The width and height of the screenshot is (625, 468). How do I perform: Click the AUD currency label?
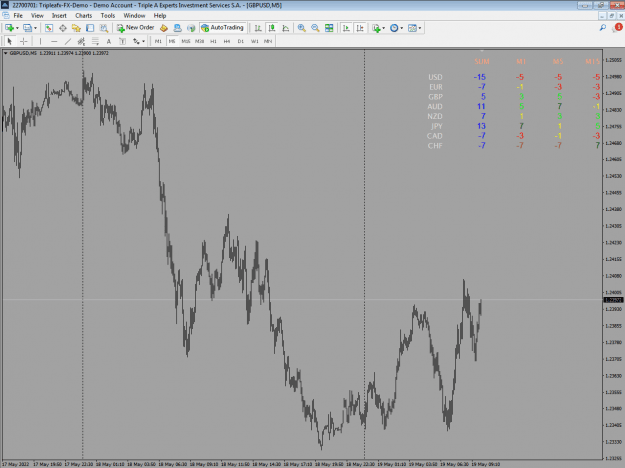point(435,106)
